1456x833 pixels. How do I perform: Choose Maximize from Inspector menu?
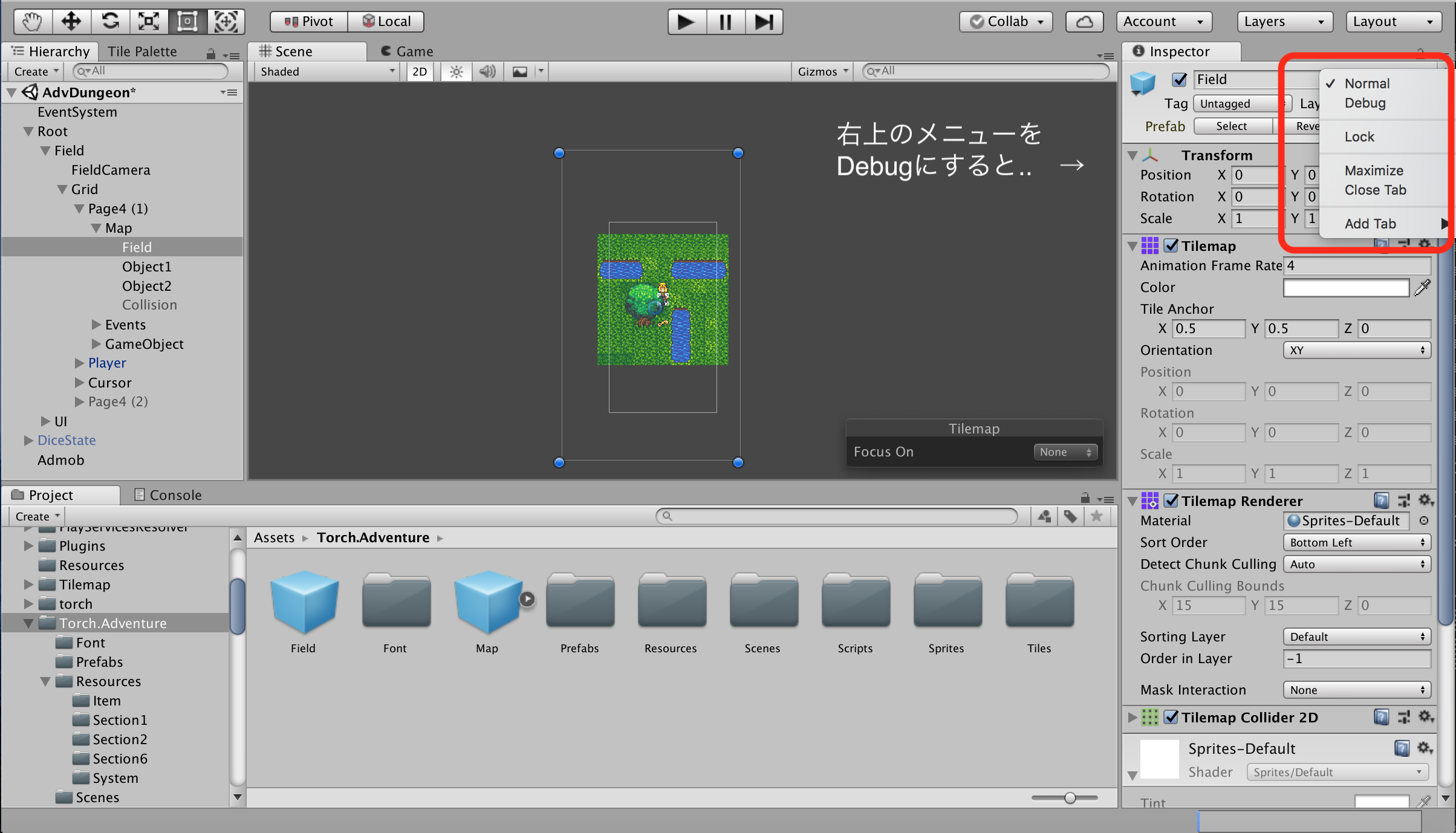point(1374,170)
